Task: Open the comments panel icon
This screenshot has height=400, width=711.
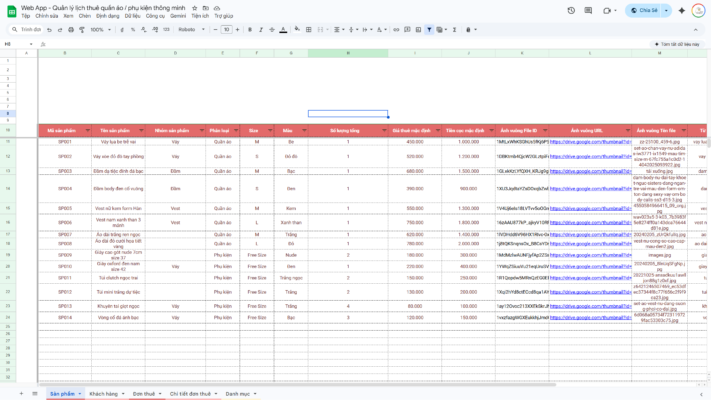Action: [x=588, y=10]
